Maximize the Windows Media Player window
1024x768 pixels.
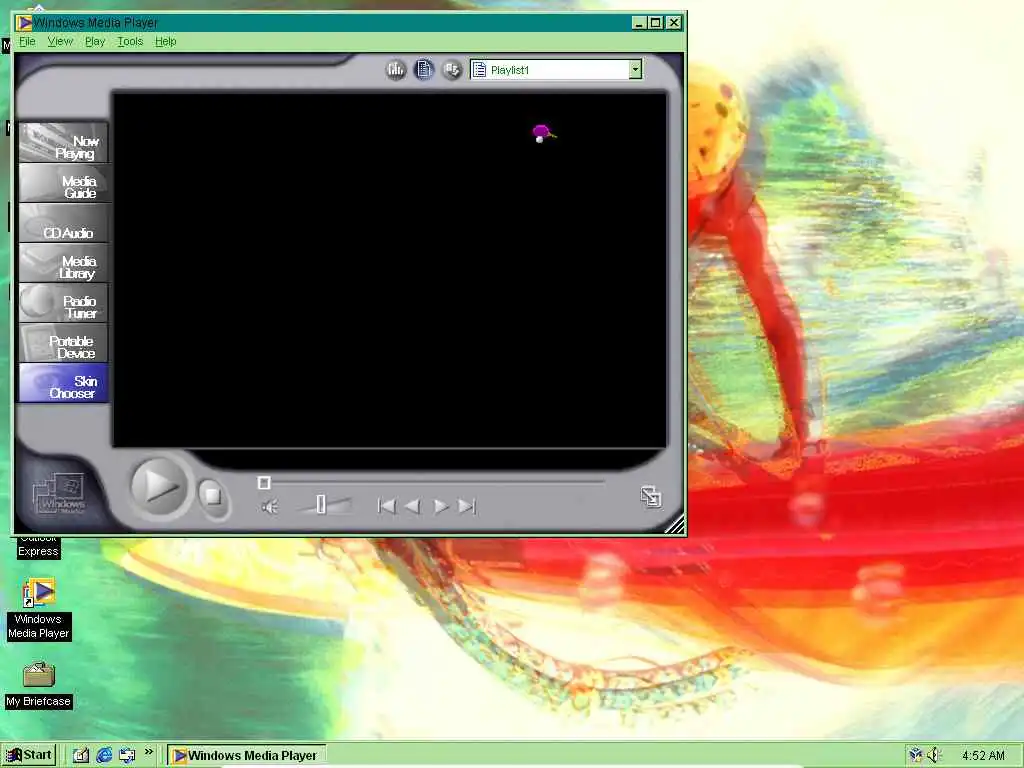655,23
